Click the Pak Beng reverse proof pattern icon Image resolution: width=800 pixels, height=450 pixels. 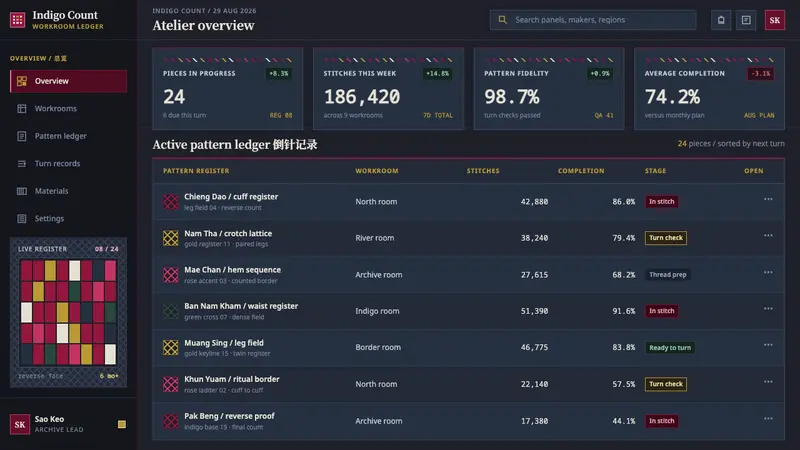click(170, 421)
